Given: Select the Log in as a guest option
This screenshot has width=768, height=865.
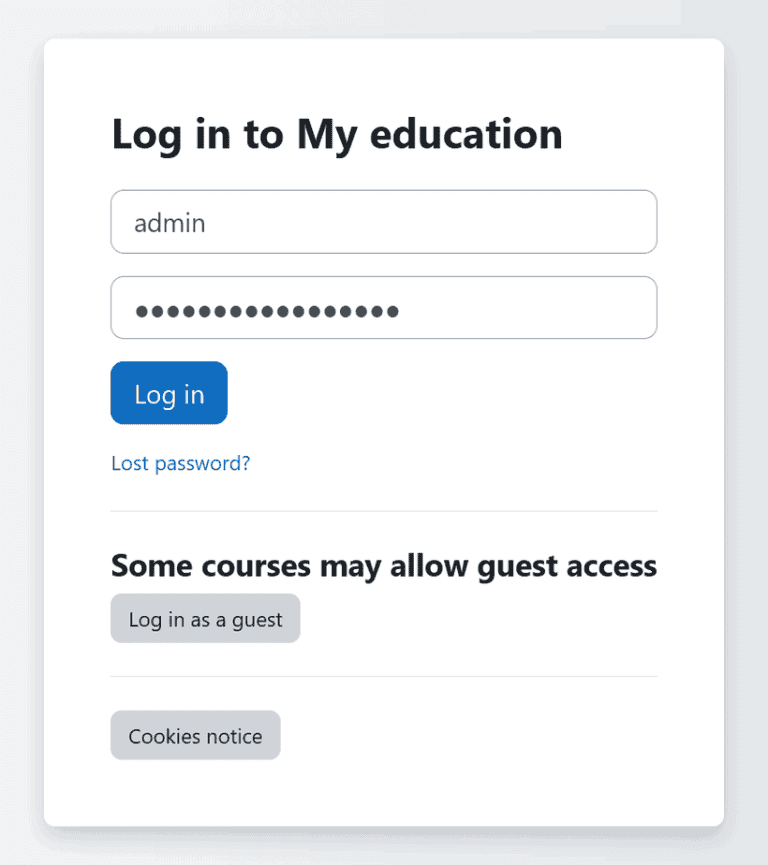Looking at the screenshot, I should coord(204,618).
